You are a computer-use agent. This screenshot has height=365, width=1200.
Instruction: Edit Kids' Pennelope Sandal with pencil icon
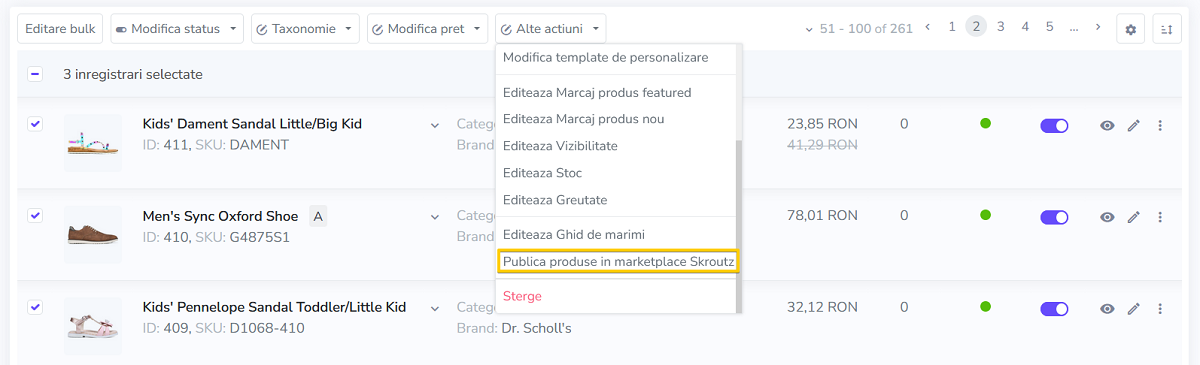1134,308
